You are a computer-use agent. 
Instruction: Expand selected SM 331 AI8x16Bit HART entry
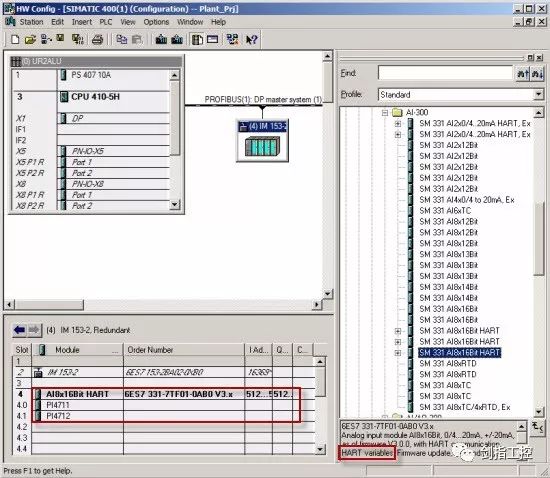398,352
